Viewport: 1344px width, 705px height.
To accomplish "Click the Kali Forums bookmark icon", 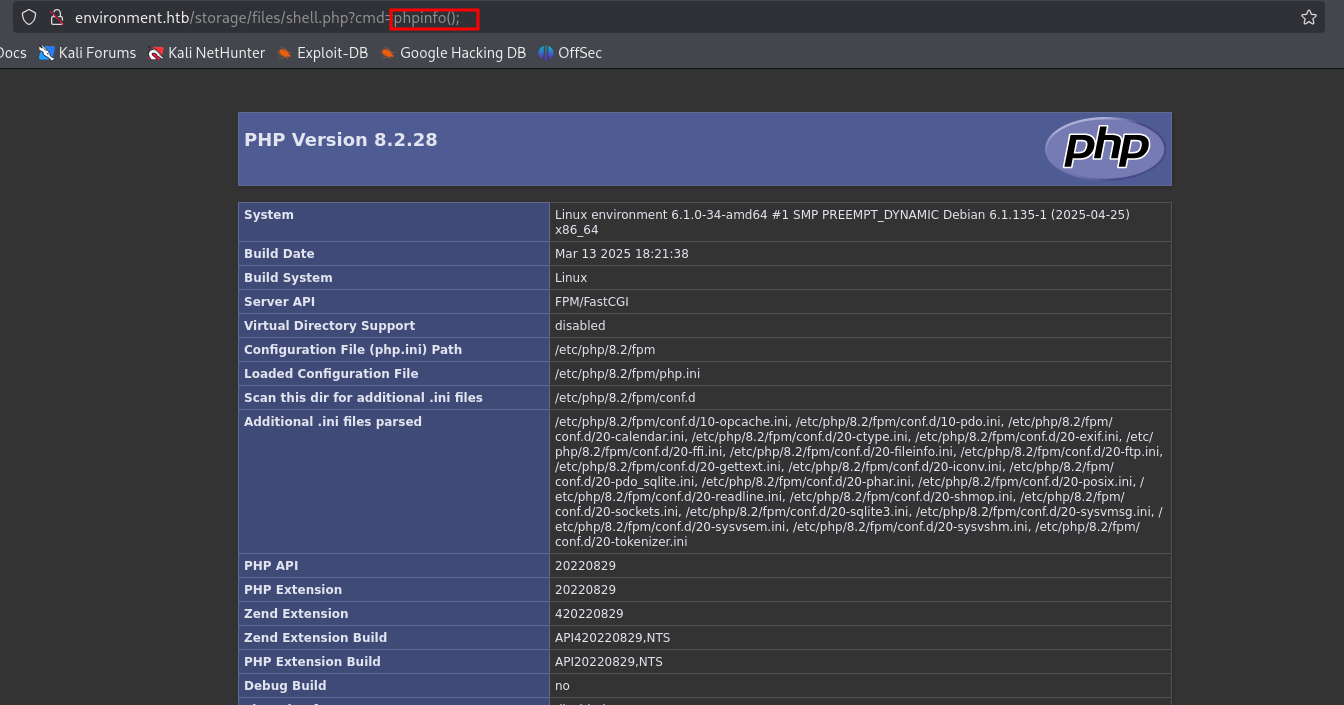I will coord(46,53).
